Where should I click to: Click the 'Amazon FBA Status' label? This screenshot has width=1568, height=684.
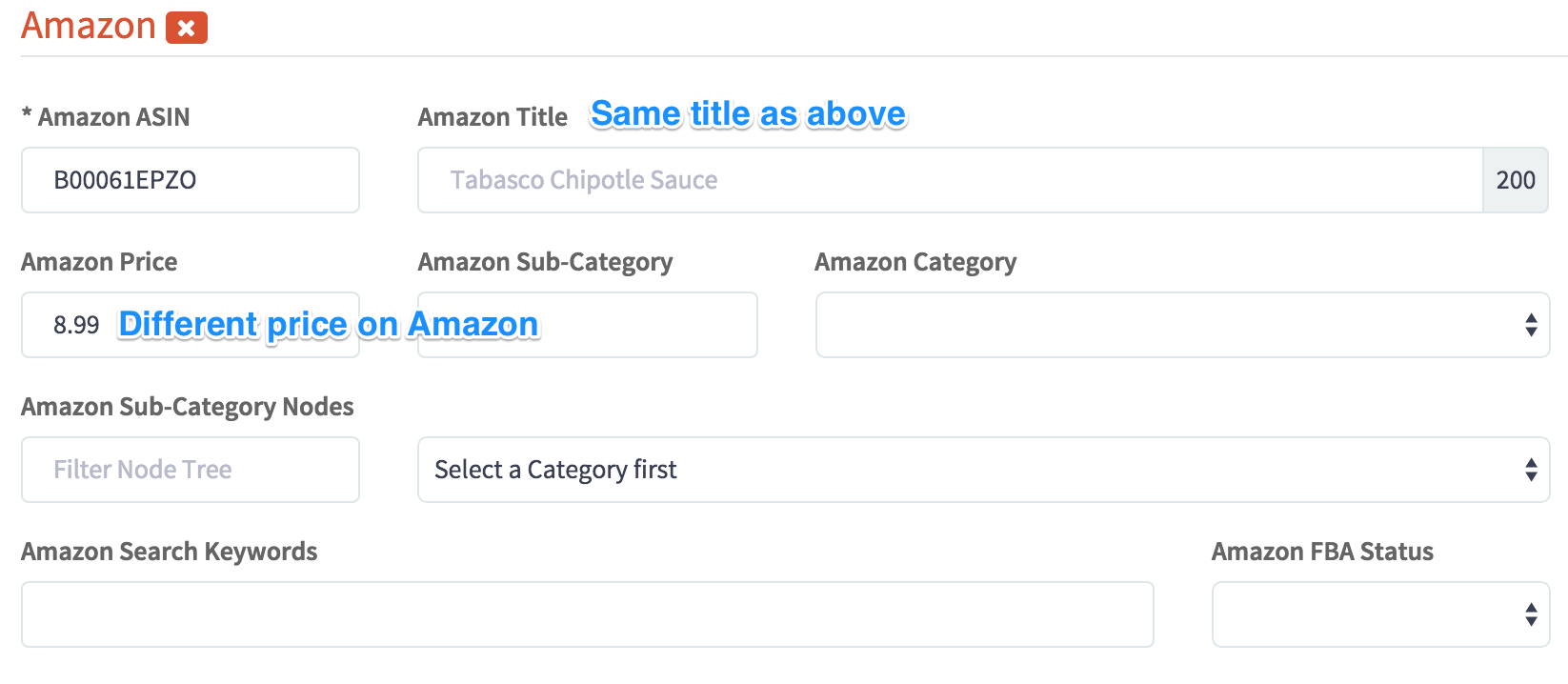coord(1322,552)
